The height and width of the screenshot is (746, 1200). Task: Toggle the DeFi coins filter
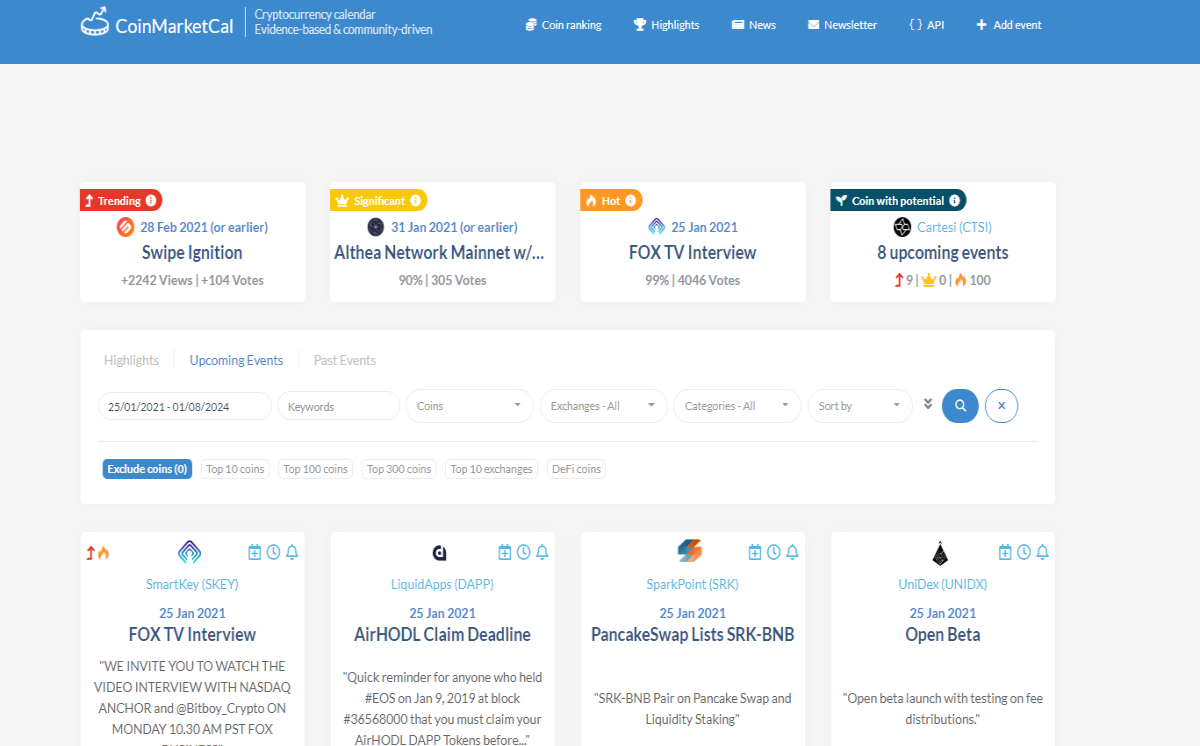click(577, 469)
